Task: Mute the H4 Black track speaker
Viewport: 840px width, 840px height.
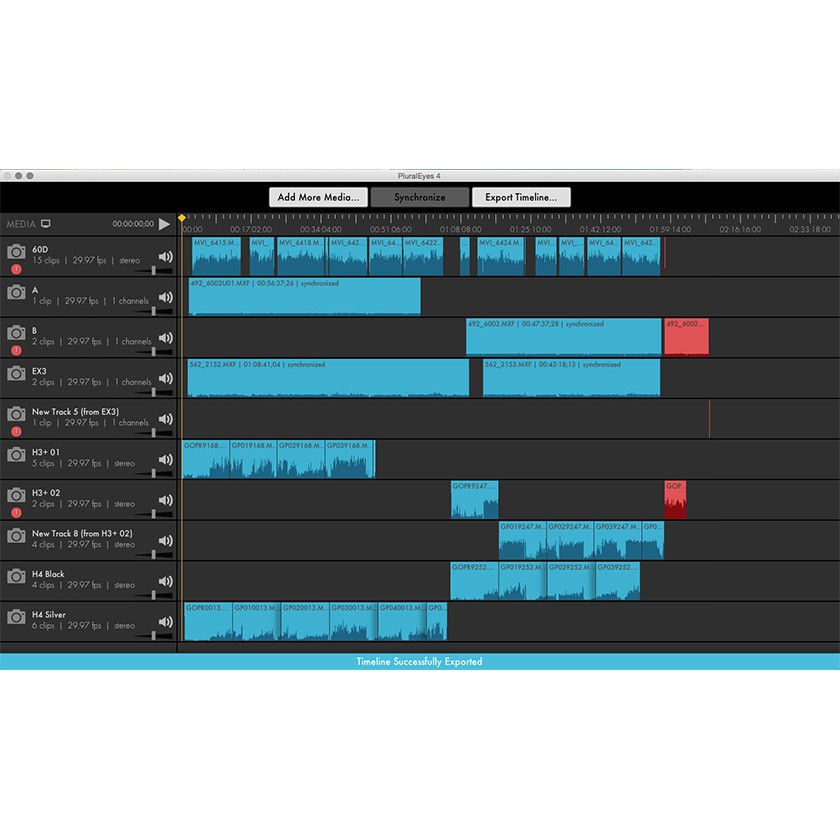Action: [166, 581]
